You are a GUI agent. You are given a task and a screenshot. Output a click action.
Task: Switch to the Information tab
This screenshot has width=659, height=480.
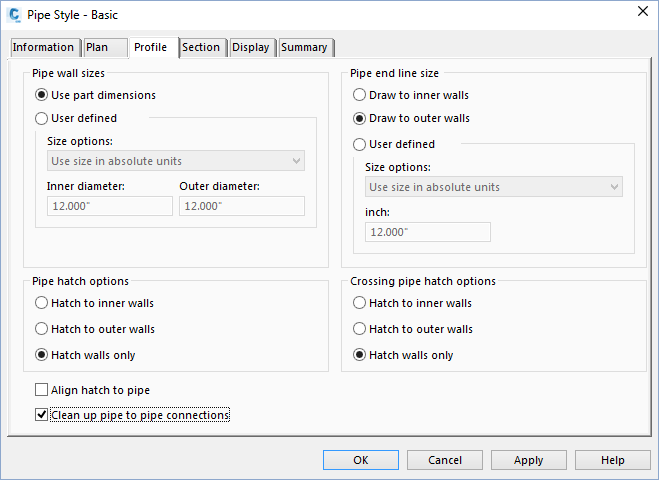43,48
